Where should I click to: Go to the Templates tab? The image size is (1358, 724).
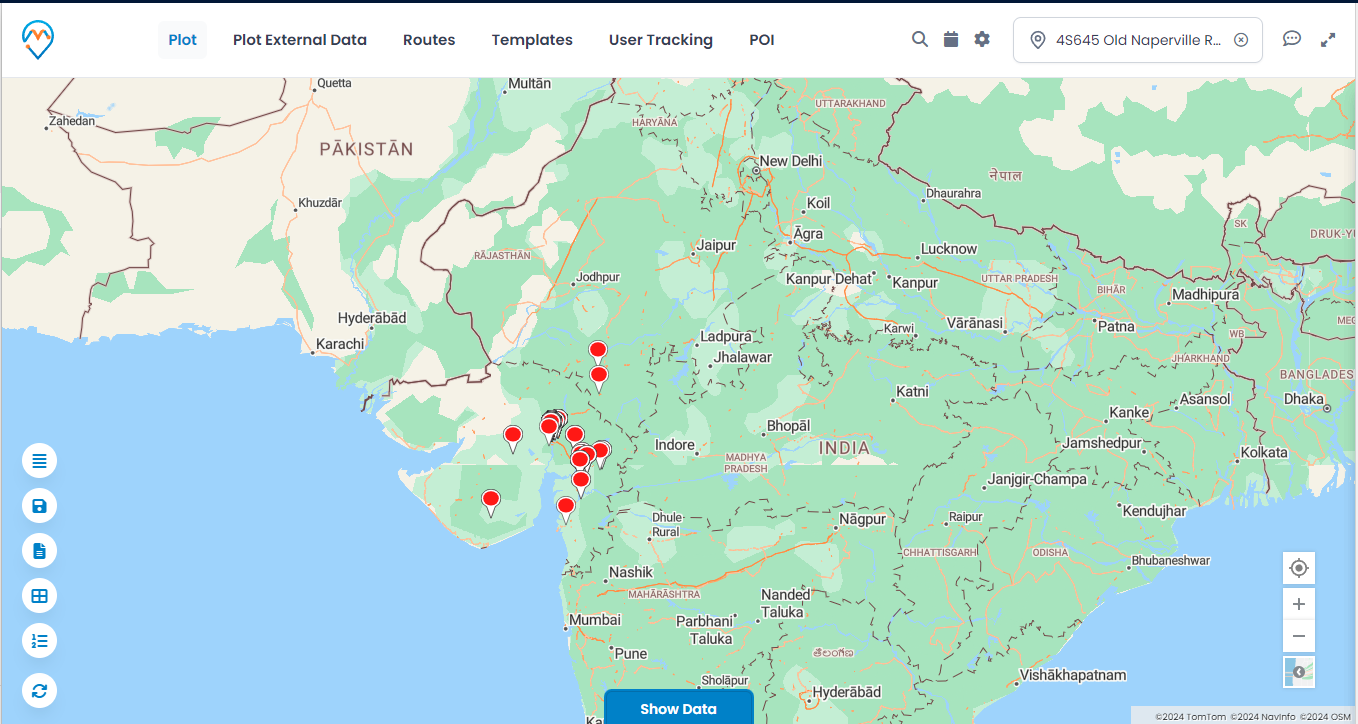click(x=532, y=40)
